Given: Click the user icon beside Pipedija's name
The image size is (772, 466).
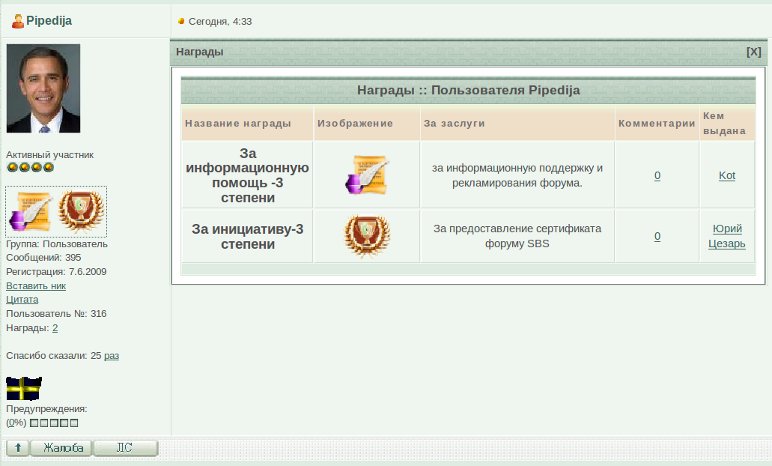Looking at the screenshot, I should 17,21.
